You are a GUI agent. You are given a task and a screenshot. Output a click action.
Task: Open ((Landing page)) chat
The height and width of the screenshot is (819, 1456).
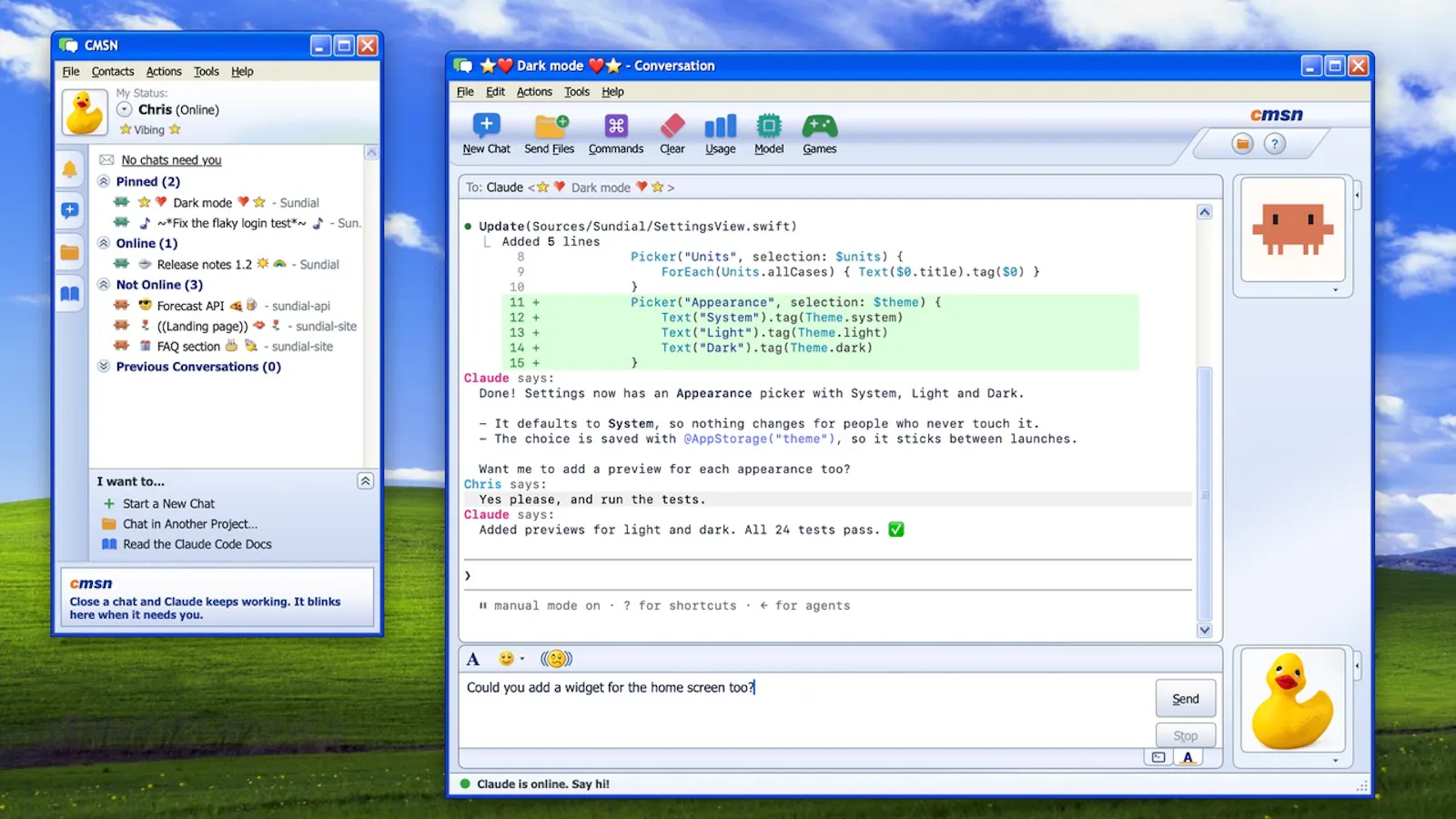tap(235, 326)
